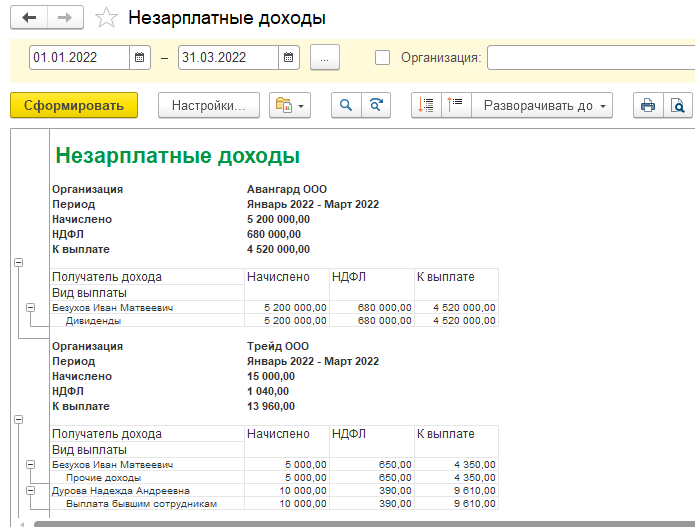Click the forward navigation arrow
The image size is (695, 527).
coord(65,18)
